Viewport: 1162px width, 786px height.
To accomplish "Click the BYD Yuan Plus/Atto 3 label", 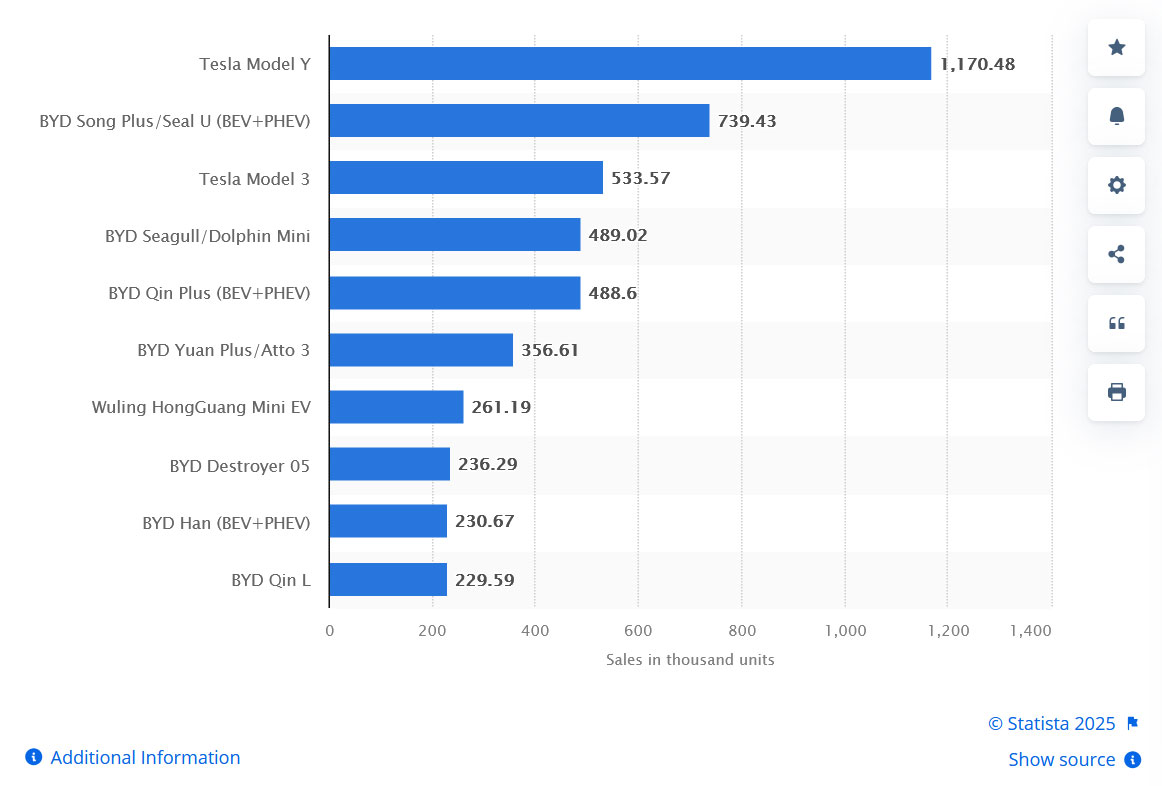I will tap(224, 350).
